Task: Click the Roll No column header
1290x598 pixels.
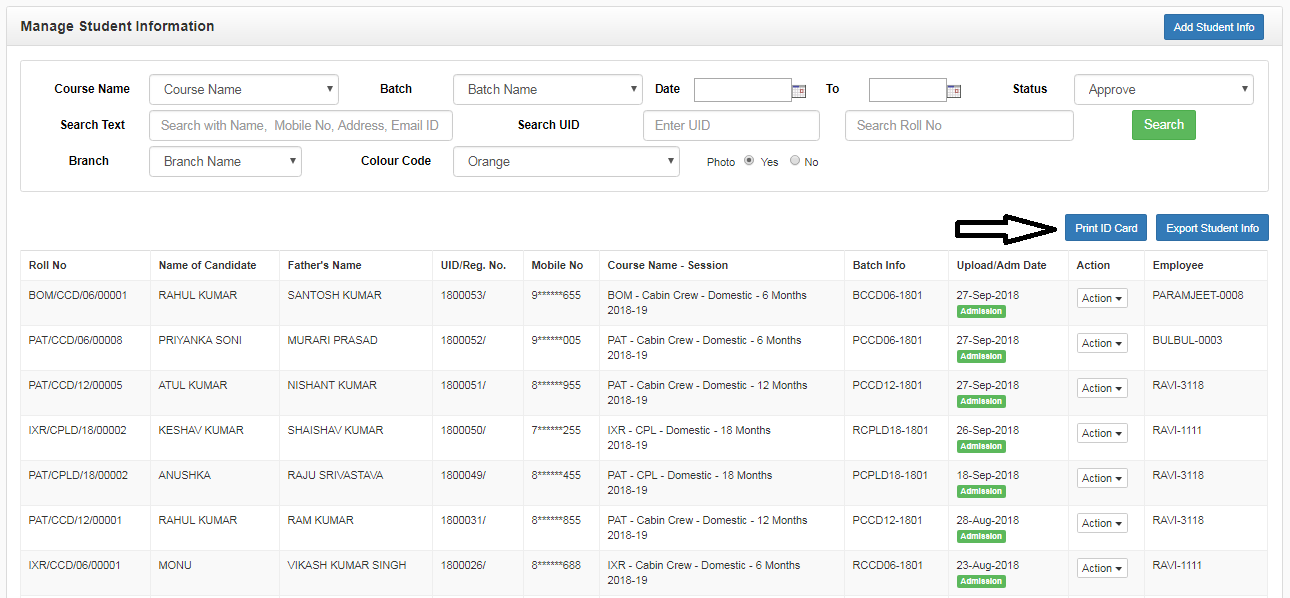Action: pos(48,265)
